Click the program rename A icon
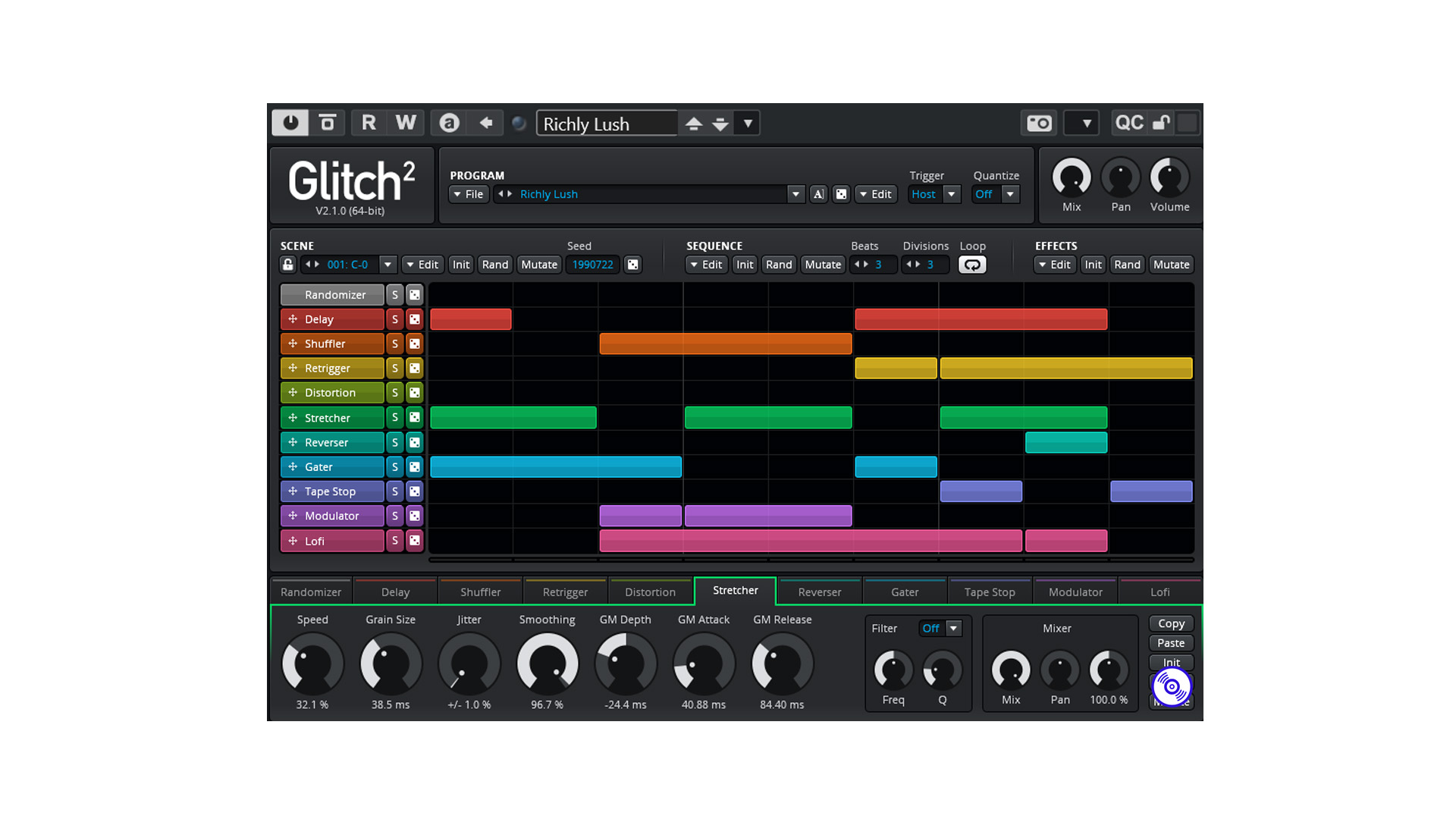 [818, 194]
